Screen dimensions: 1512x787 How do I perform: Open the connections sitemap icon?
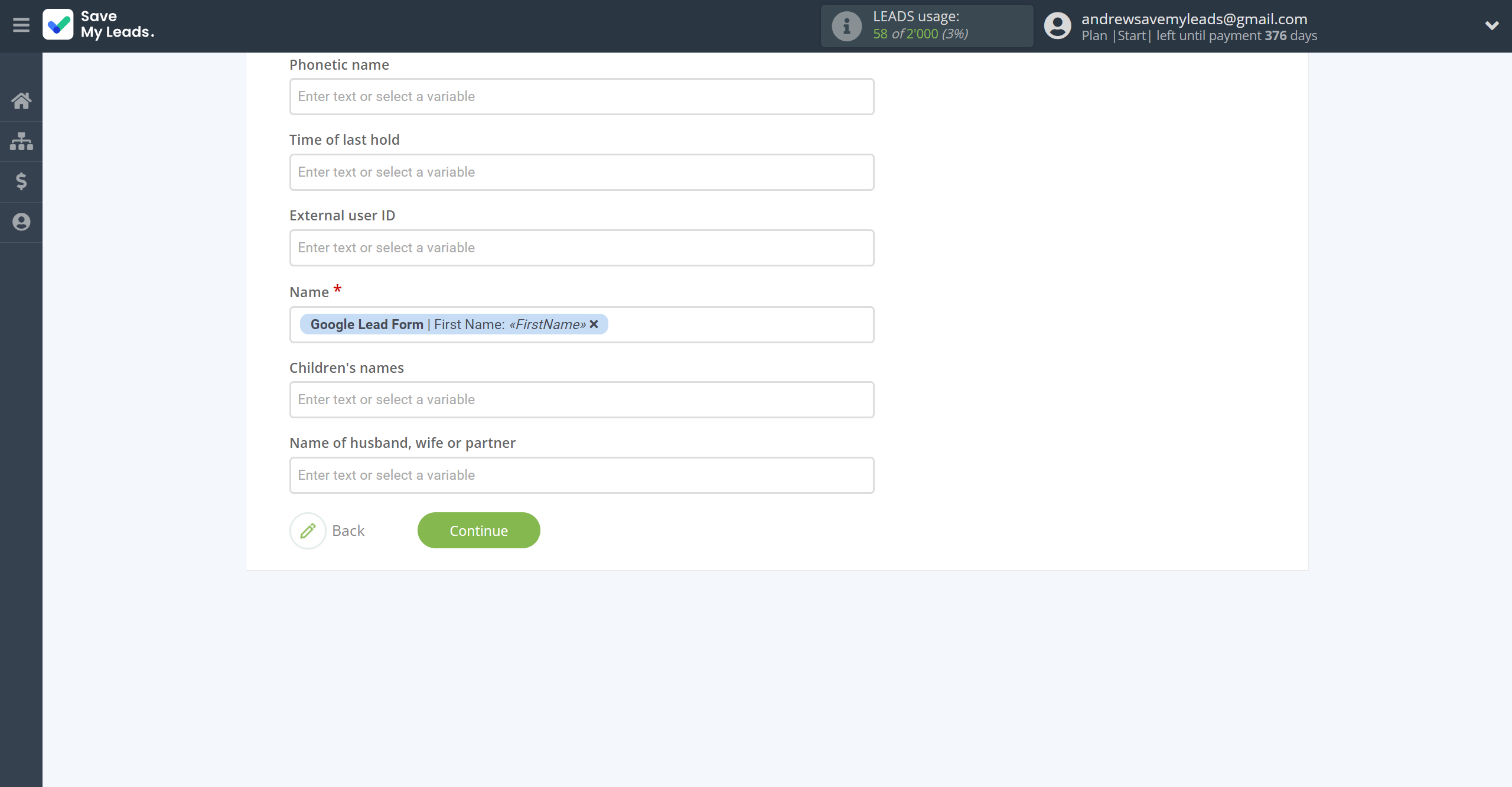click(21, 141)
